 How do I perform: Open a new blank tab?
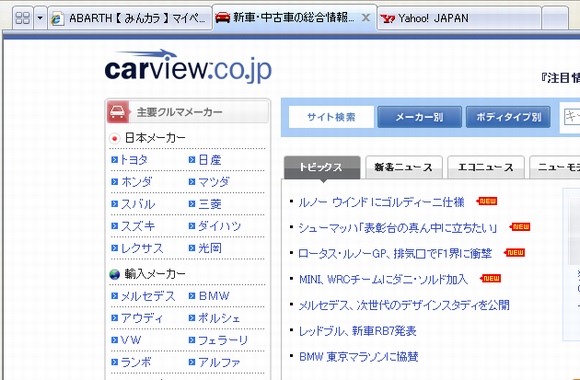pyautogui.click(x=555, y=18)
